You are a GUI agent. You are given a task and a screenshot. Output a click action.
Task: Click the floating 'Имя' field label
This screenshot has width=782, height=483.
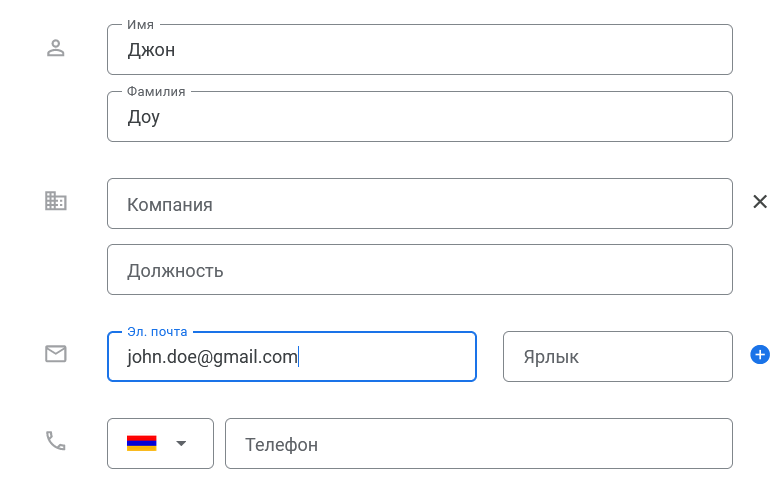coord(140,24)
